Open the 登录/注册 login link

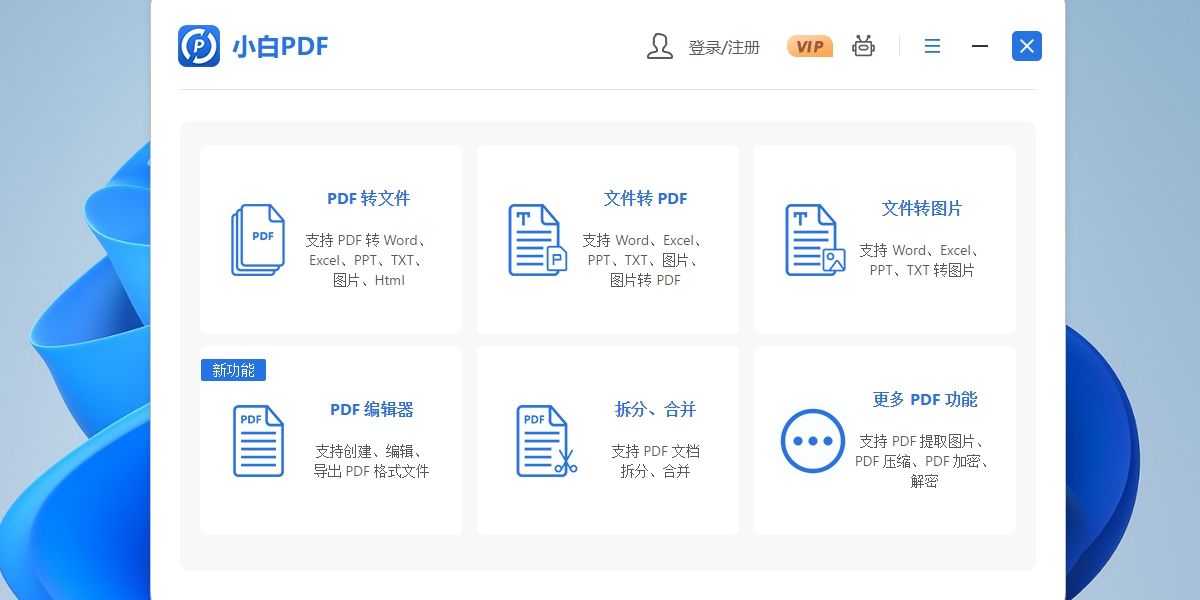tap(724, 47)
